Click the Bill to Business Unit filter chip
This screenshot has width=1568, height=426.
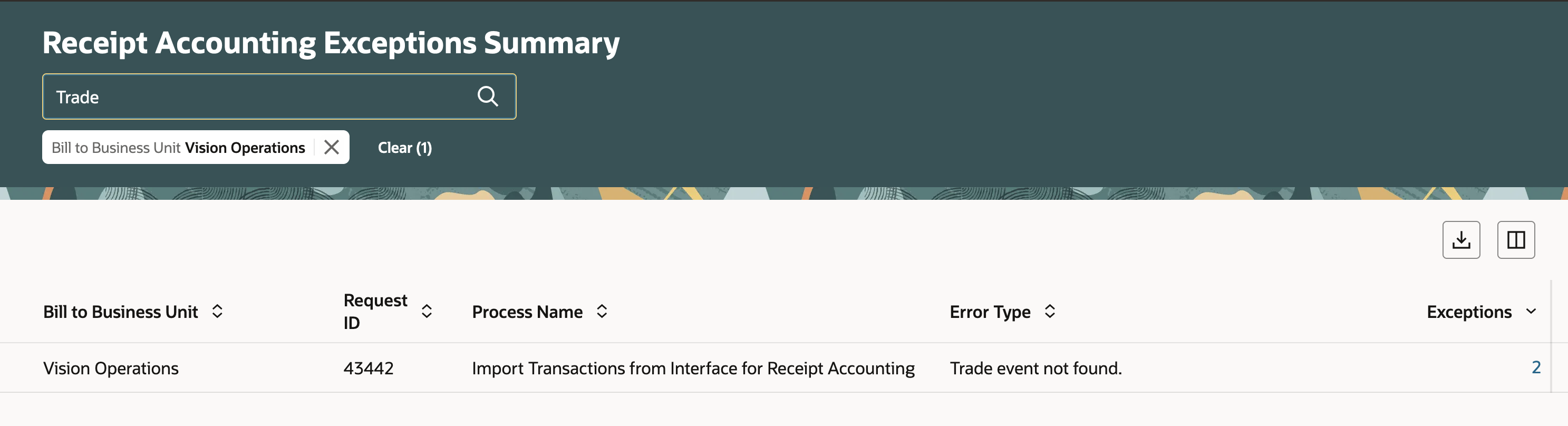178,147
